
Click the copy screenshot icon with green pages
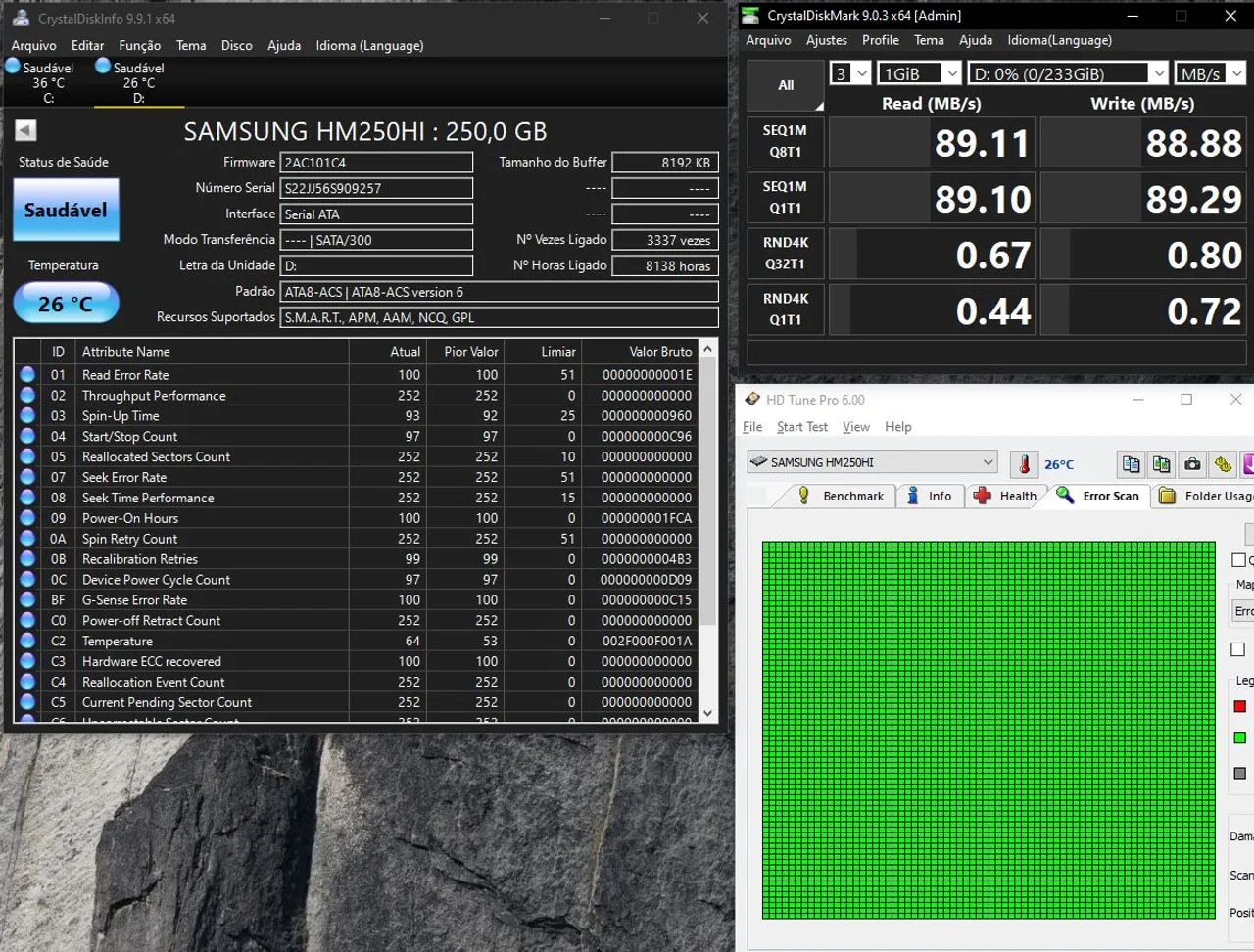coord(1162,464)
